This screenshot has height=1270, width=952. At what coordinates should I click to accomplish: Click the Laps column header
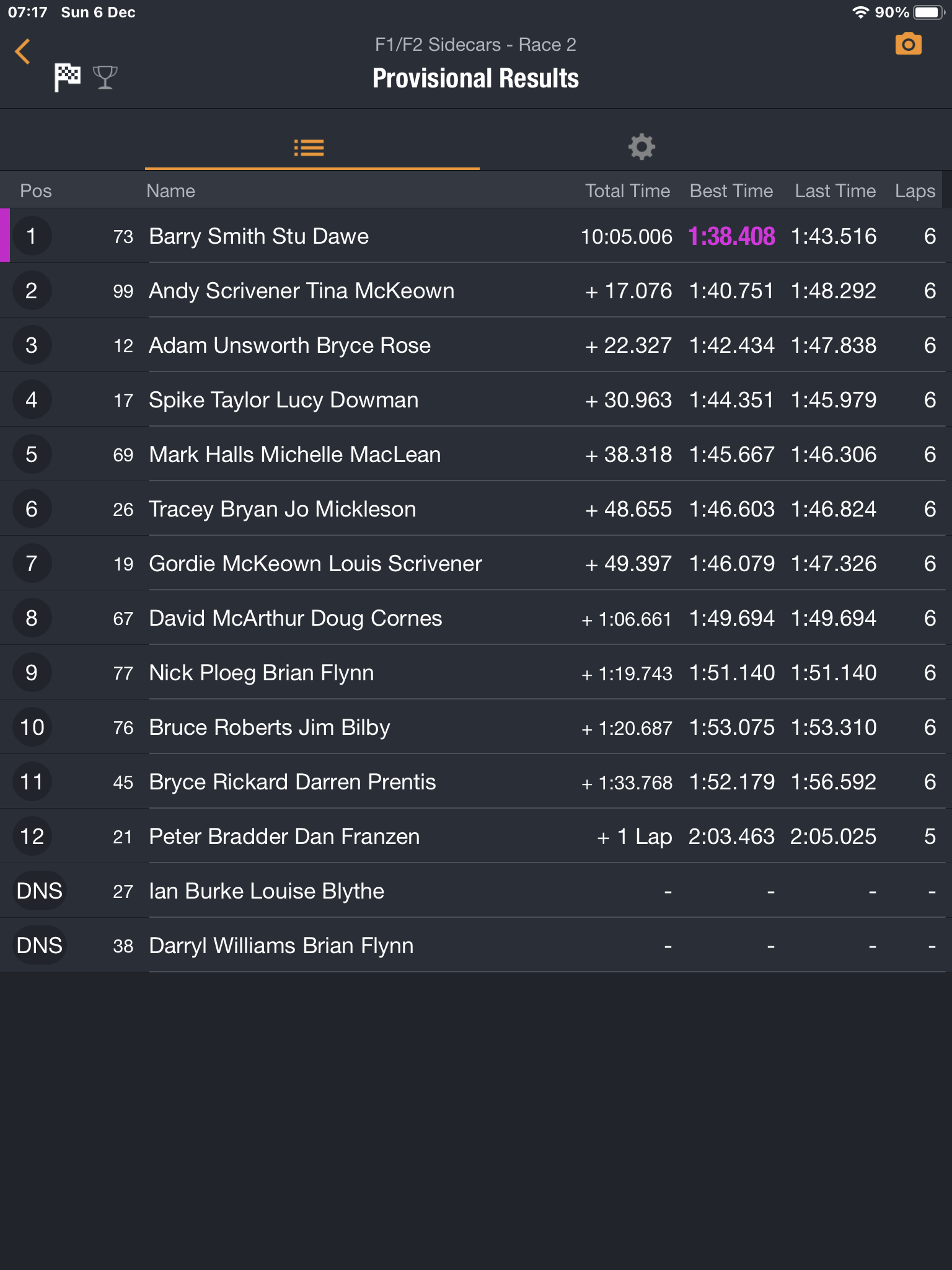point(915,191)
